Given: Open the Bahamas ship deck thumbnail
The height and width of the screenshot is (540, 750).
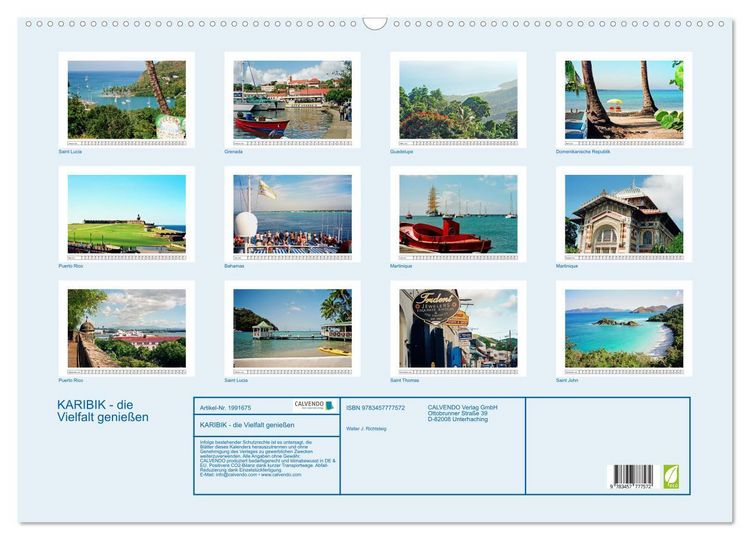Looking at the screenshot, I should (292, 214).
